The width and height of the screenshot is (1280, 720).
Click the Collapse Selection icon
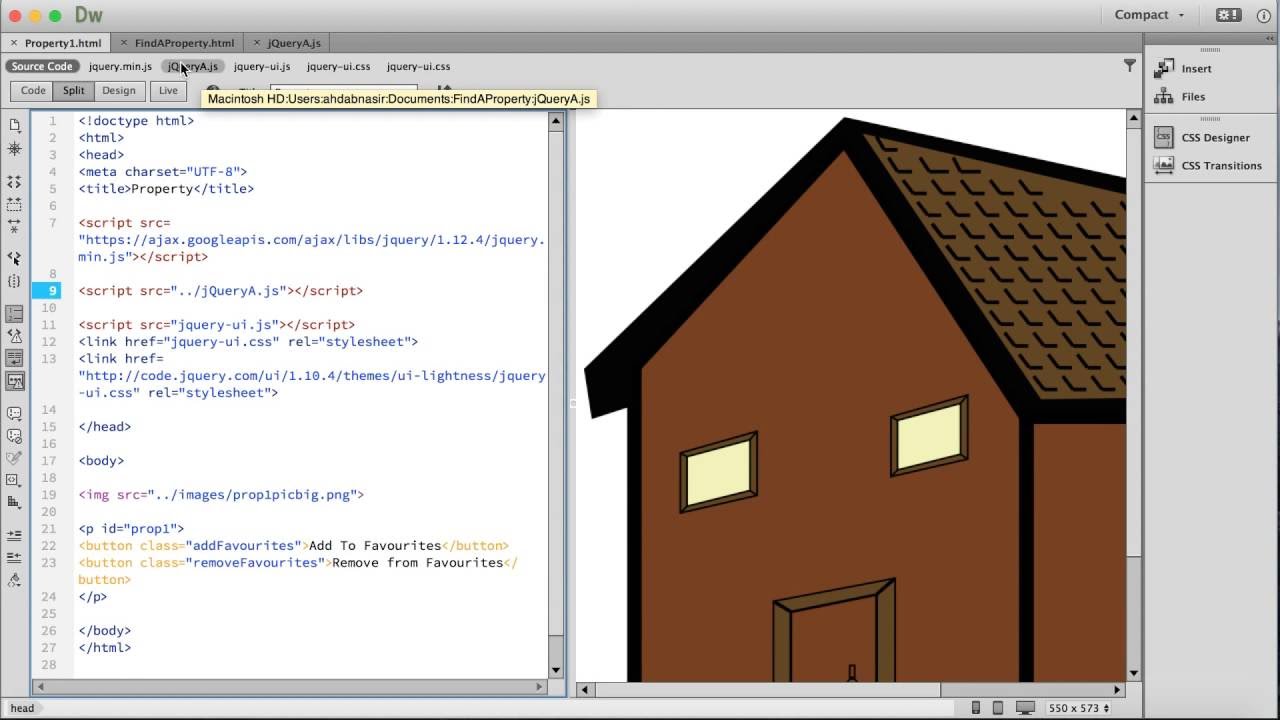(15, 204)
